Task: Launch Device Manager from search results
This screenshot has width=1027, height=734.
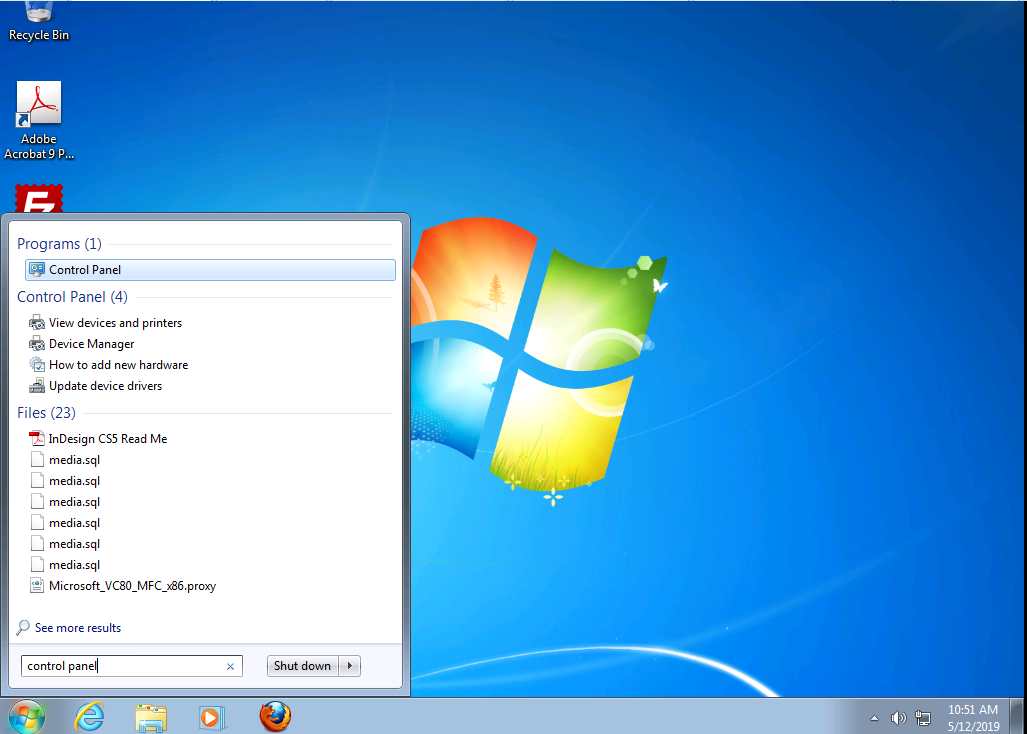Action: click(x=91, y=344)
